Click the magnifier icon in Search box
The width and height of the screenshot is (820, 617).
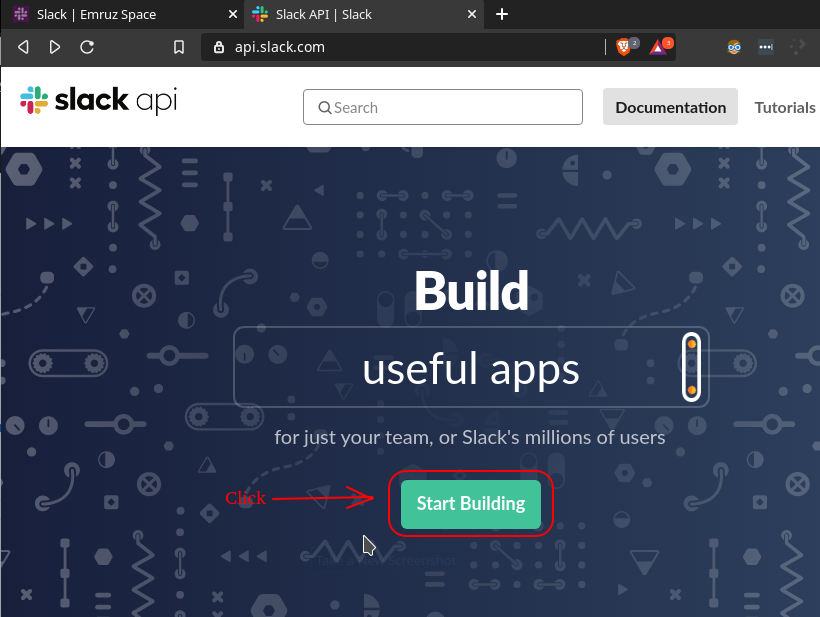click(x=325, y=108)
